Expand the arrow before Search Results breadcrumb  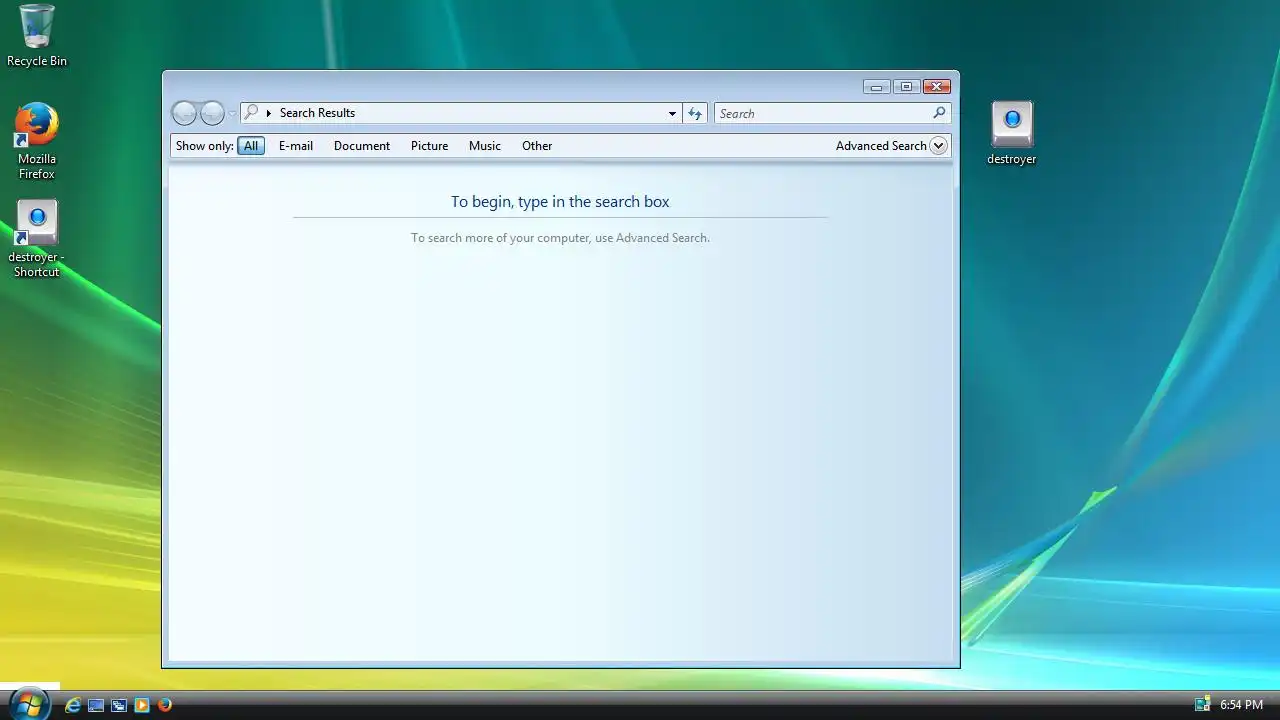click(x=269, y=113)
